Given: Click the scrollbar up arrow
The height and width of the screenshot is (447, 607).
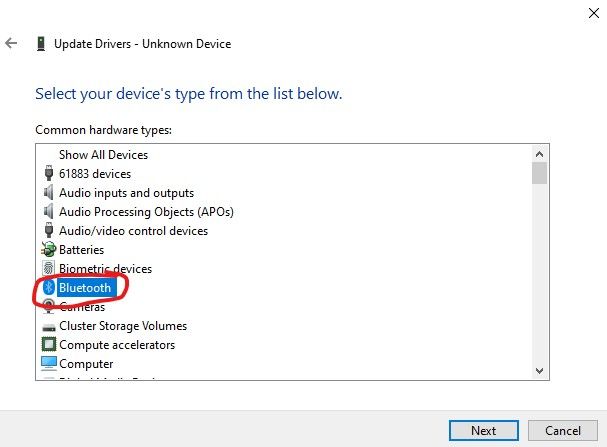Looking at the screenshot, I should pos(539,154).
